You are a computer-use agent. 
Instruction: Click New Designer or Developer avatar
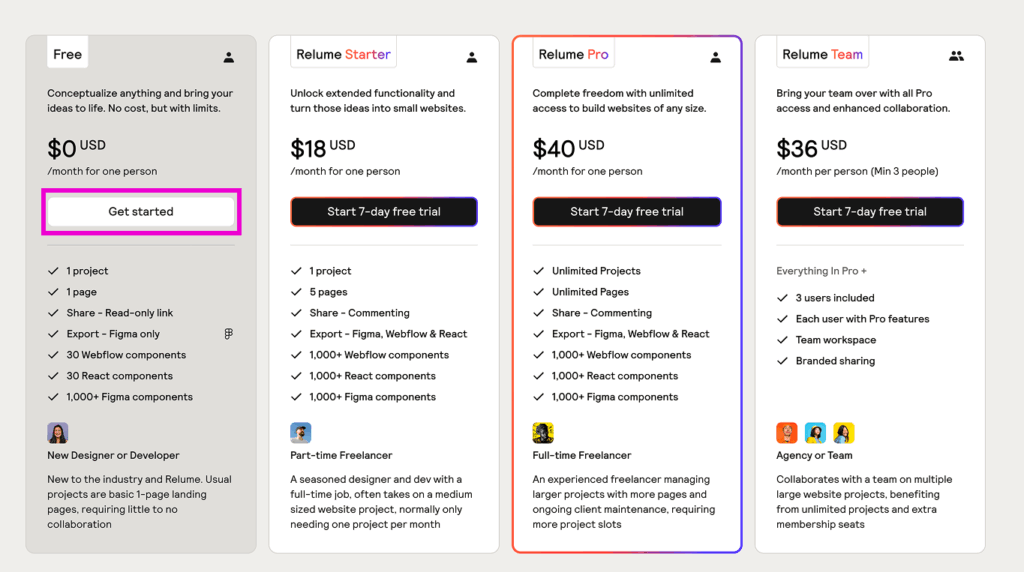pos(58,433)
